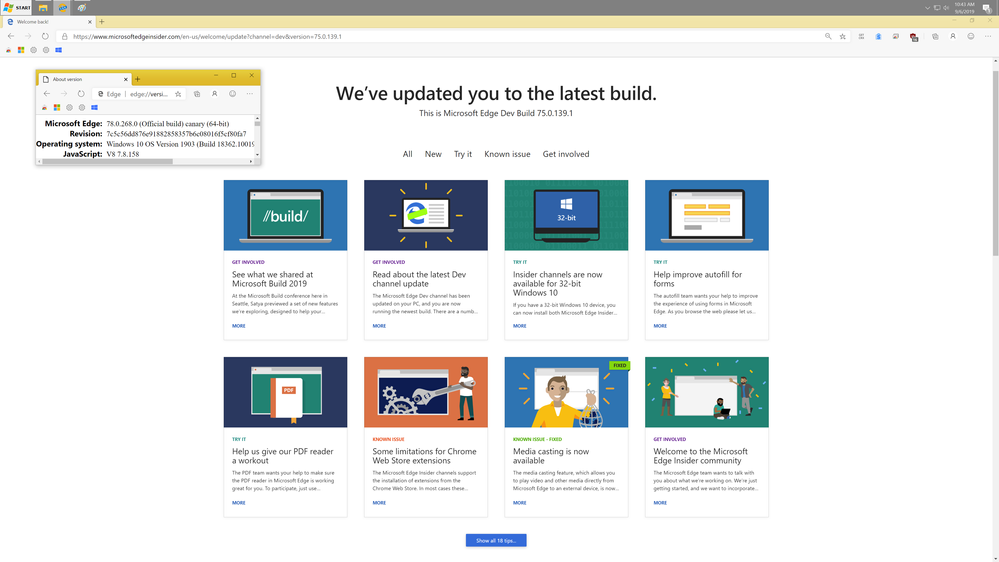The height and width of the screenshot is (562, 999).
Task: Click MORE under PDF reader workout card
Action: tap(239, 503)
